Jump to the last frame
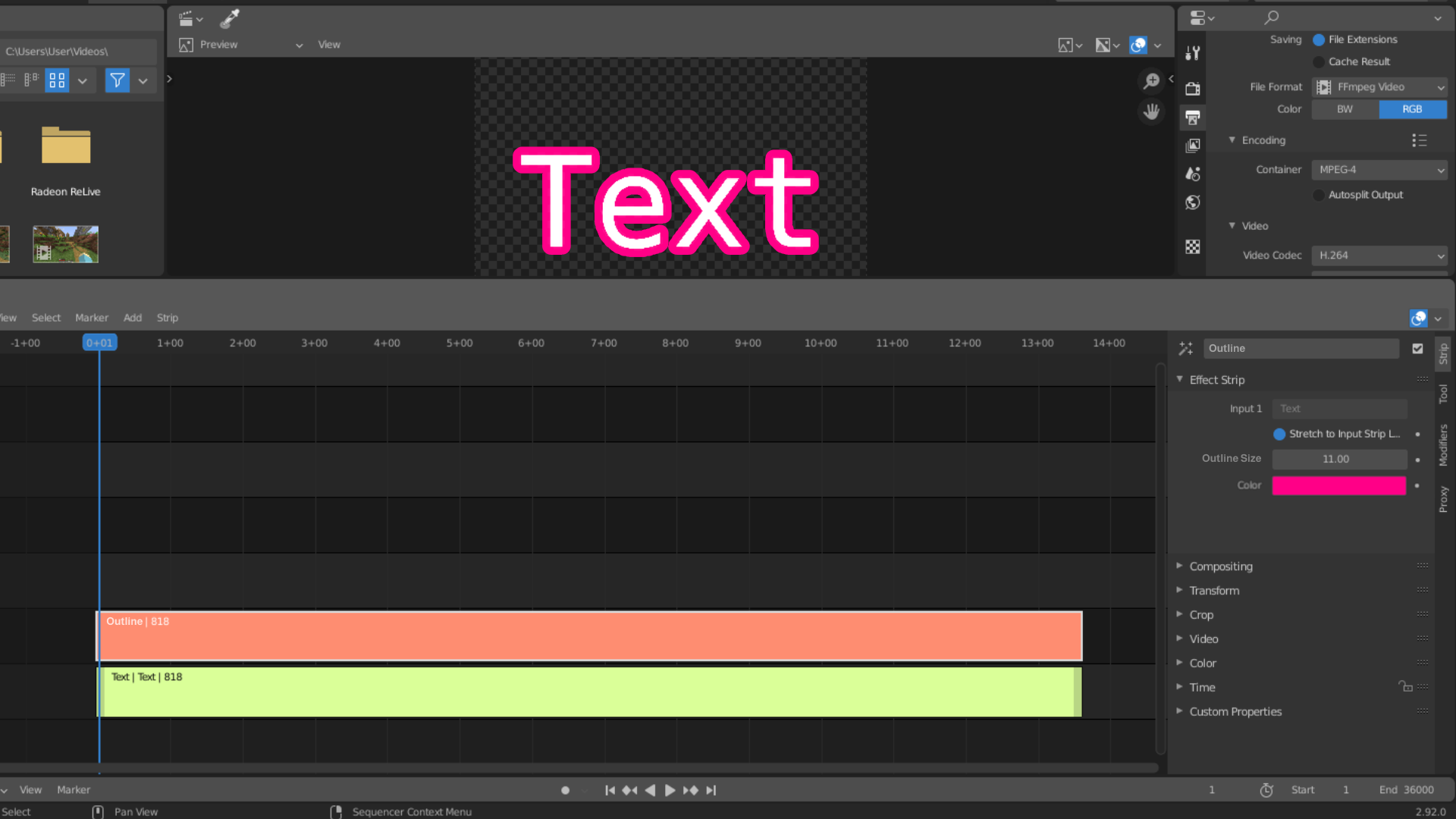 click(711, 790)
